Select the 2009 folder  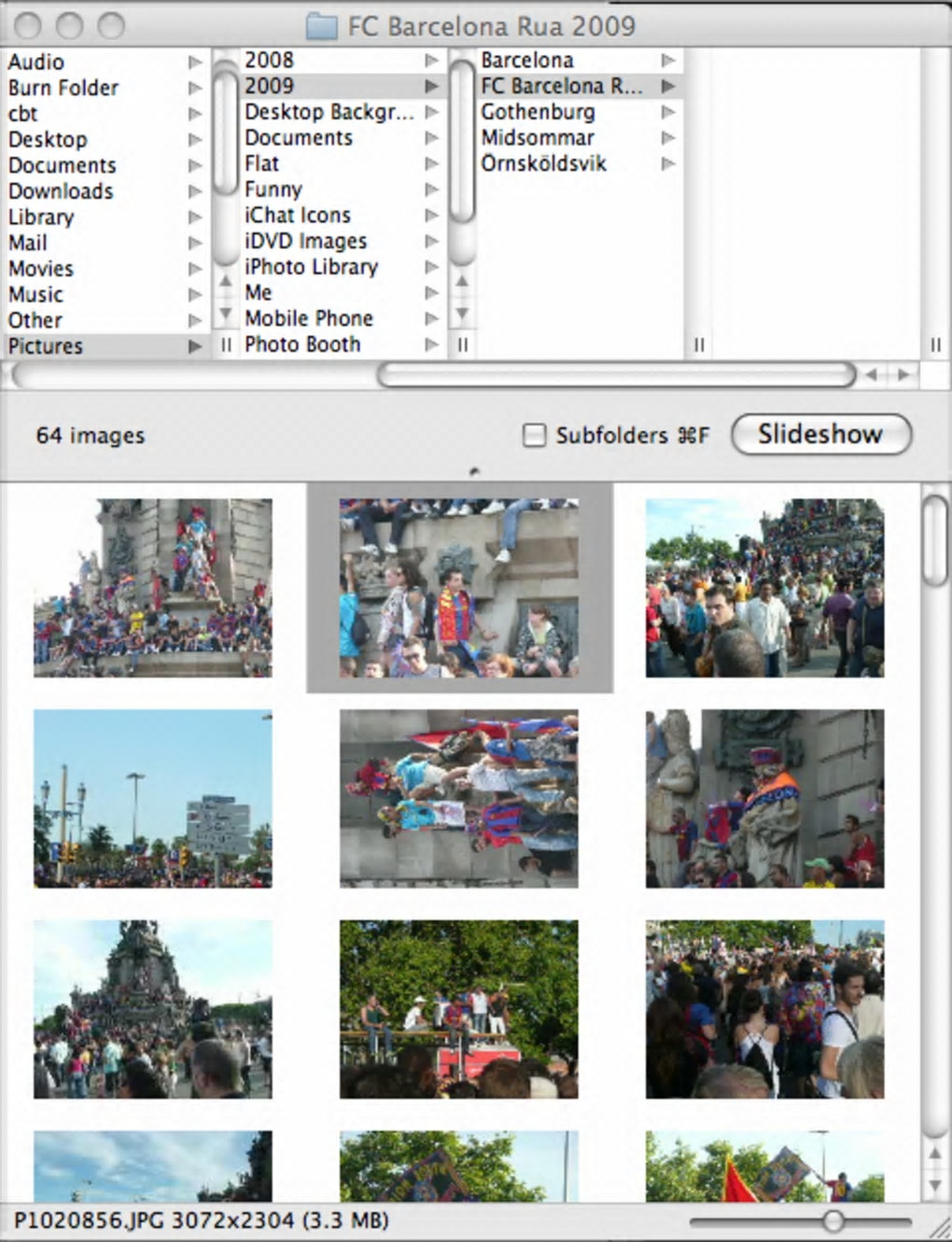[270, 86]
